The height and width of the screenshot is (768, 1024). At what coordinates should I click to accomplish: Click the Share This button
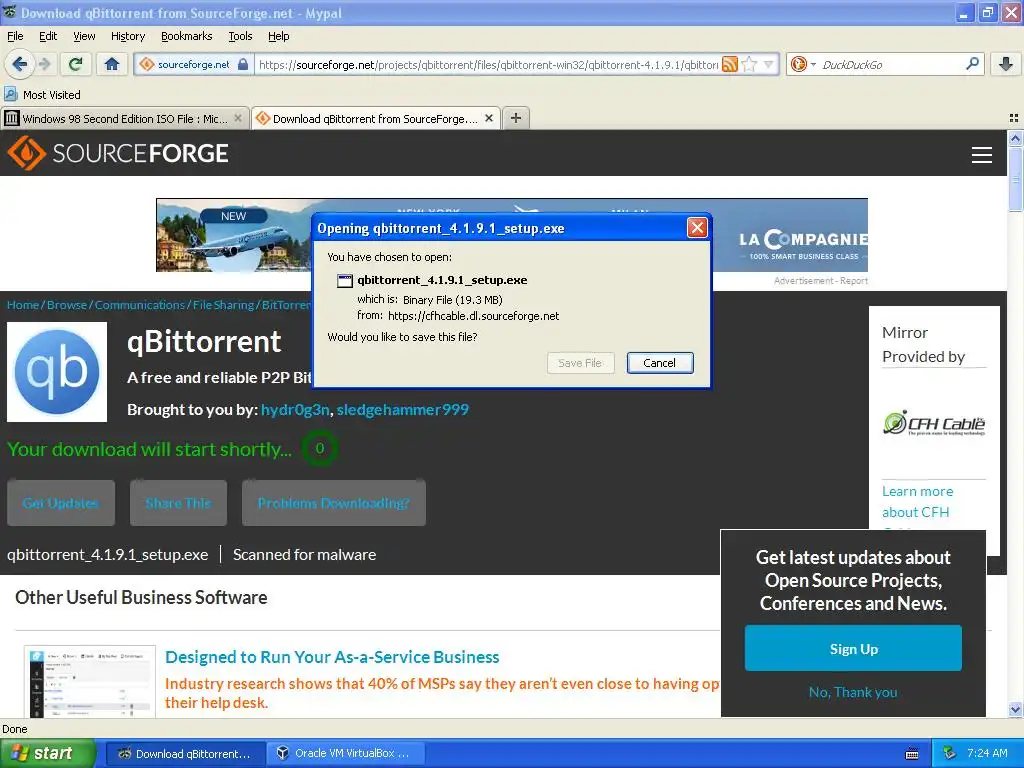(x=178, y=503)
